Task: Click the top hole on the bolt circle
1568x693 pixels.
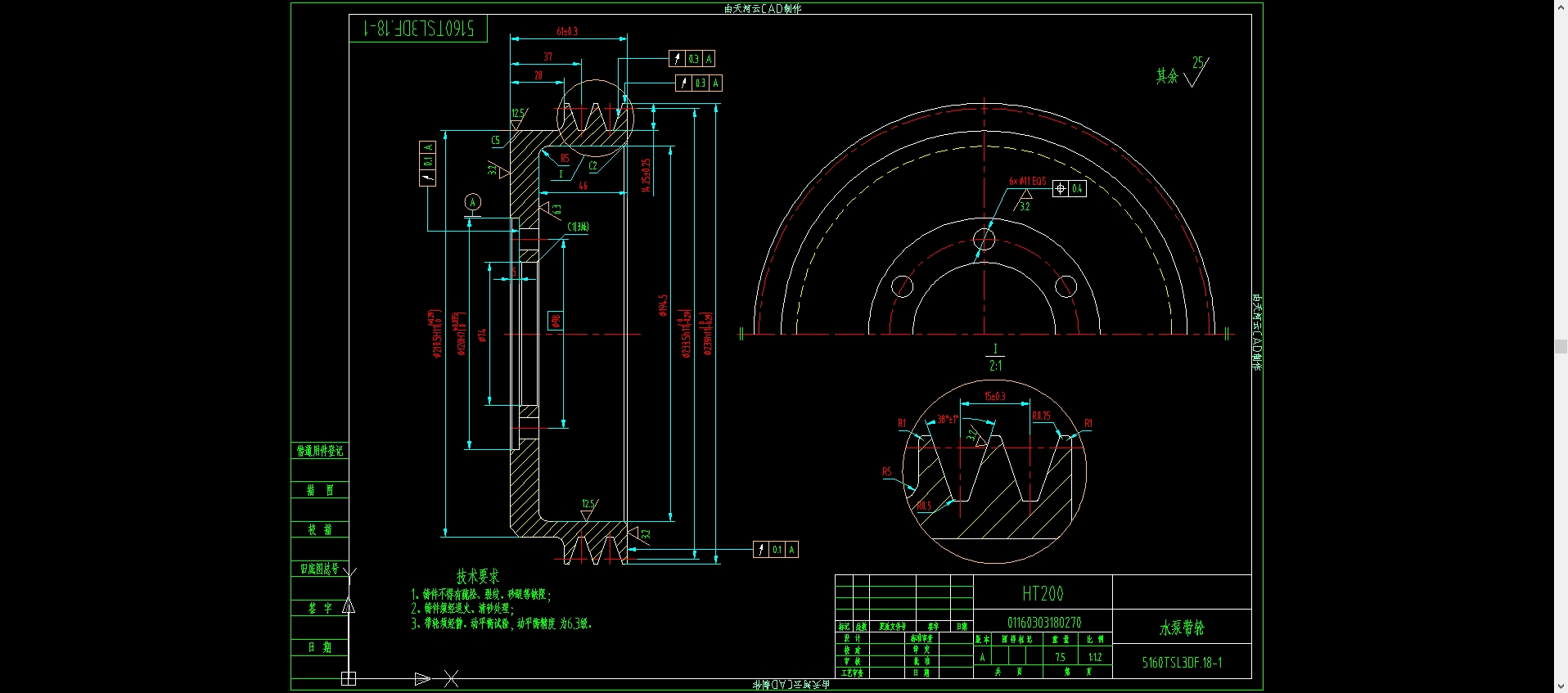Action: coord(984,239)
